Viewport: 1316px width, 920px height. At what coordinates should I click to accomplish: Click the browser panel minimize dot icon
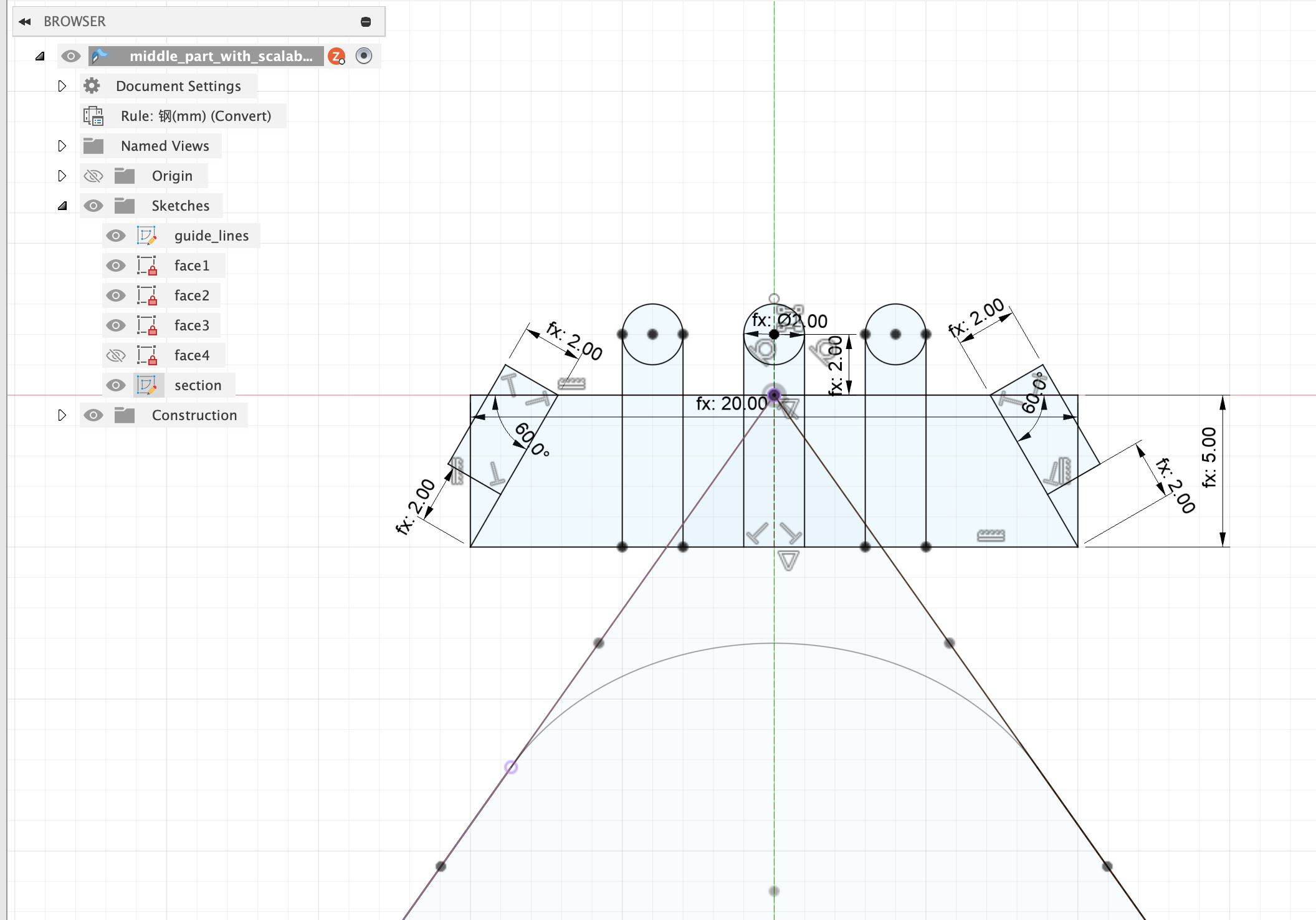[x=366, y=22]
